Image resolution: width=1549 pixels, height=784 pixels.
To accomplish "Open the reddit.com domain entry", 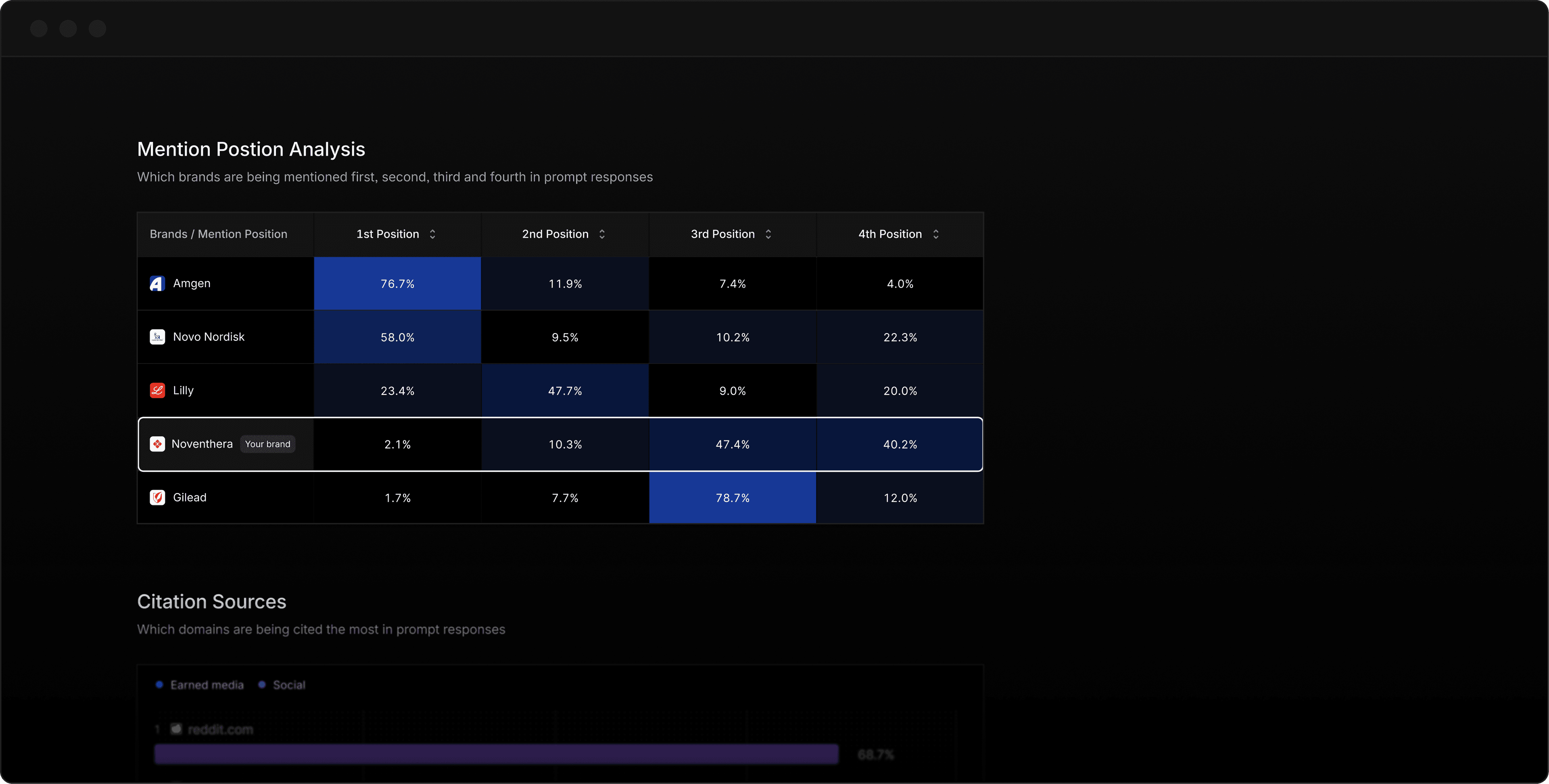I will click(220, 729).
